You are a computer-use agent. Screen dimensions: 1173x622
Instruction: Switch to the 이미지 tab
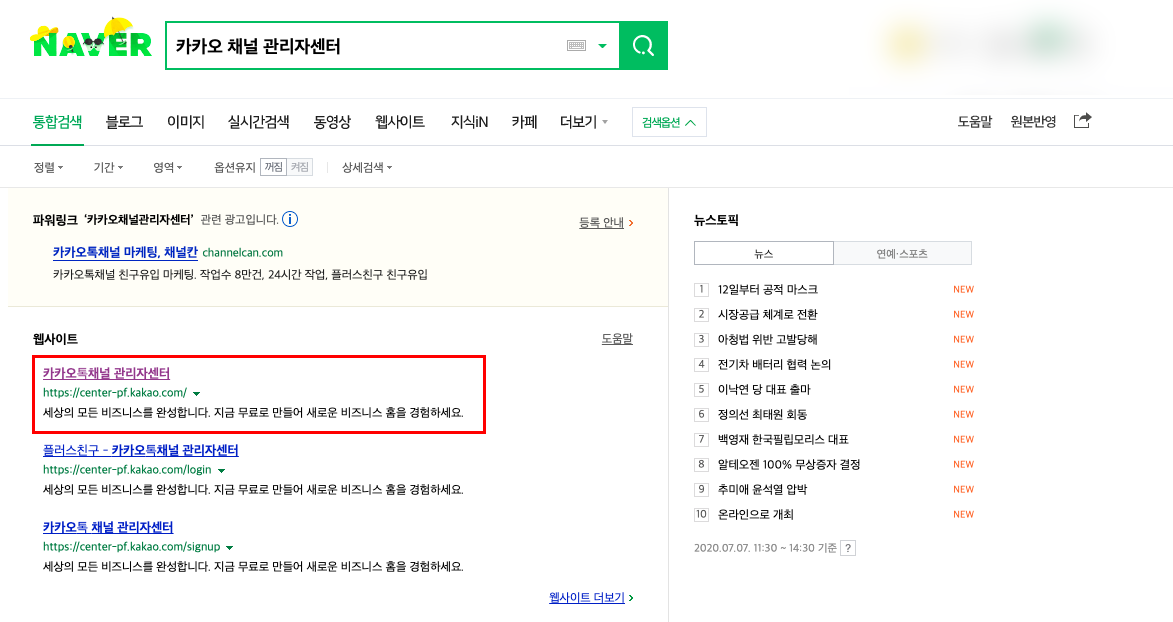[x=186, y=121]
